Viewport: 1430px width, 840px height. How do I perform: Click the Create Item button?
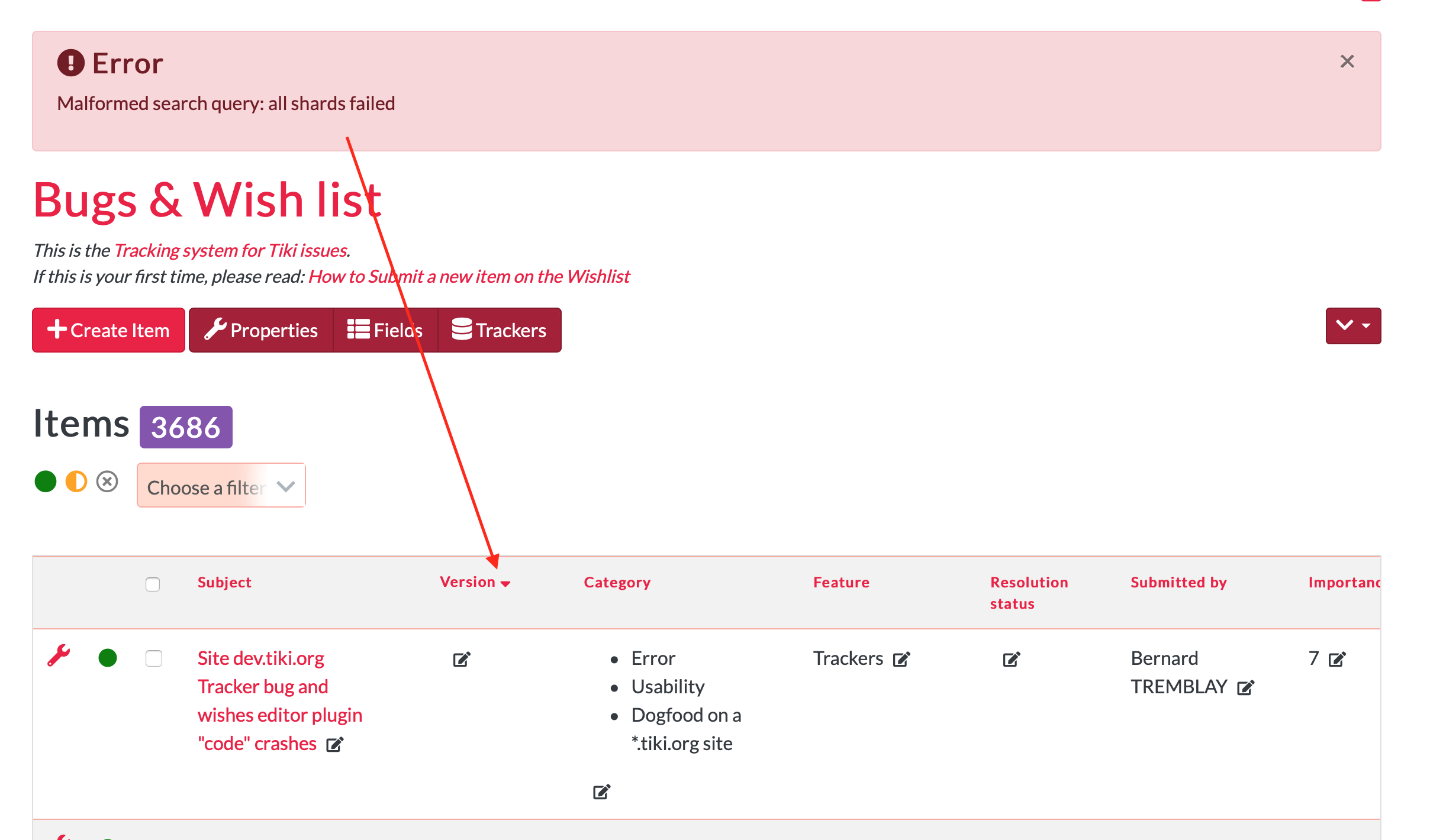click(x=108, y=330)
